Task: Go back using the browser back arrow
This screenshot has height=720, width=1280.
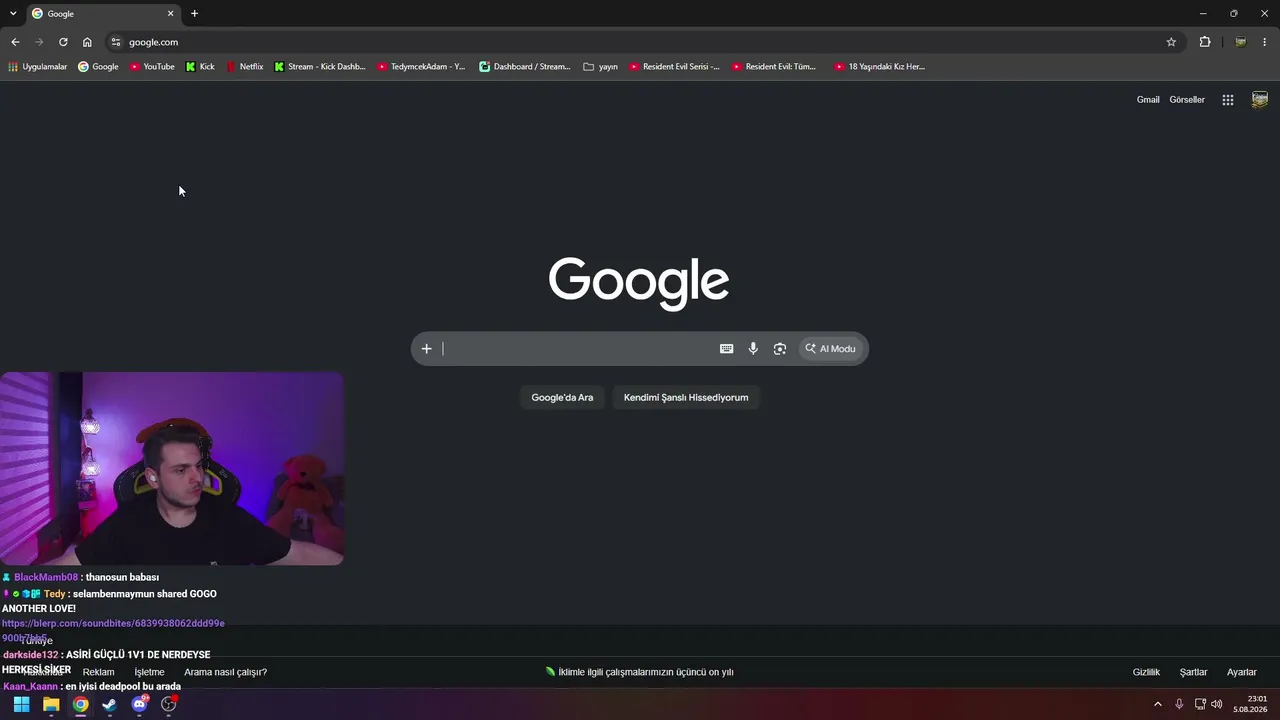Action: [x=15, y=42]
